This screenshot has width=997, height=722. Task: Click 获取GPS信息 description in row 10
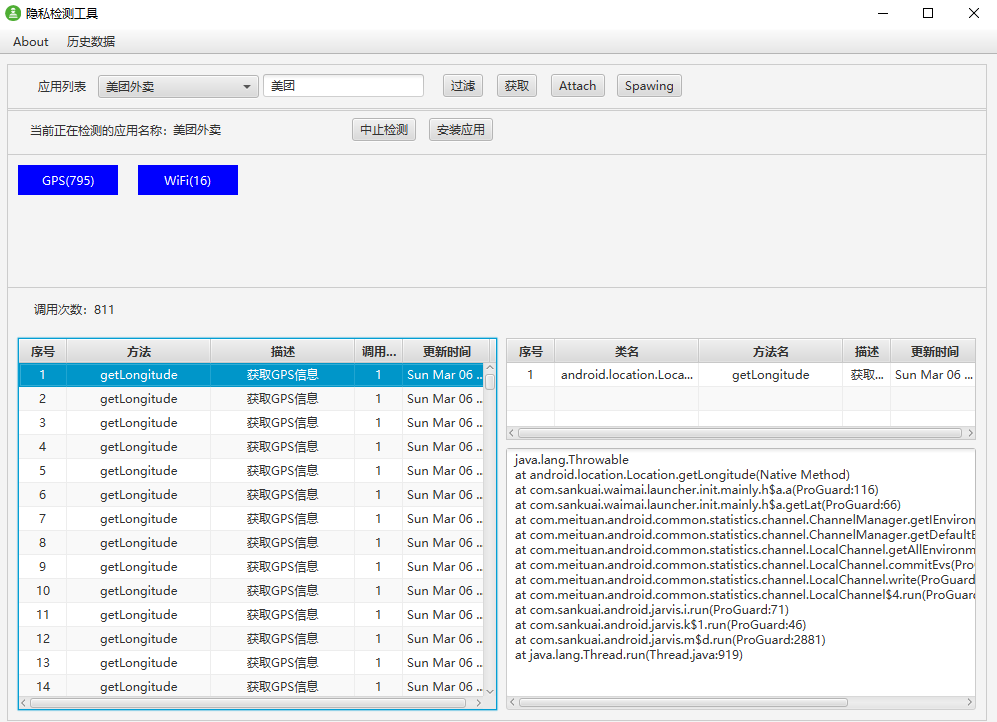[282, 591]
